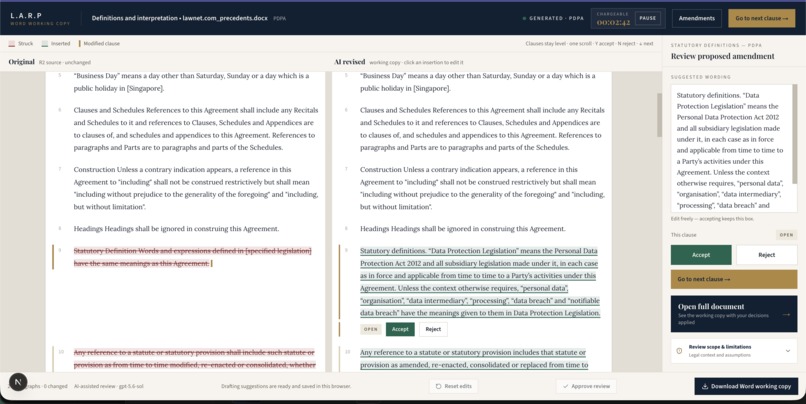
Task: Reject the amendment in the sidebar
Action: click(766, 255)
